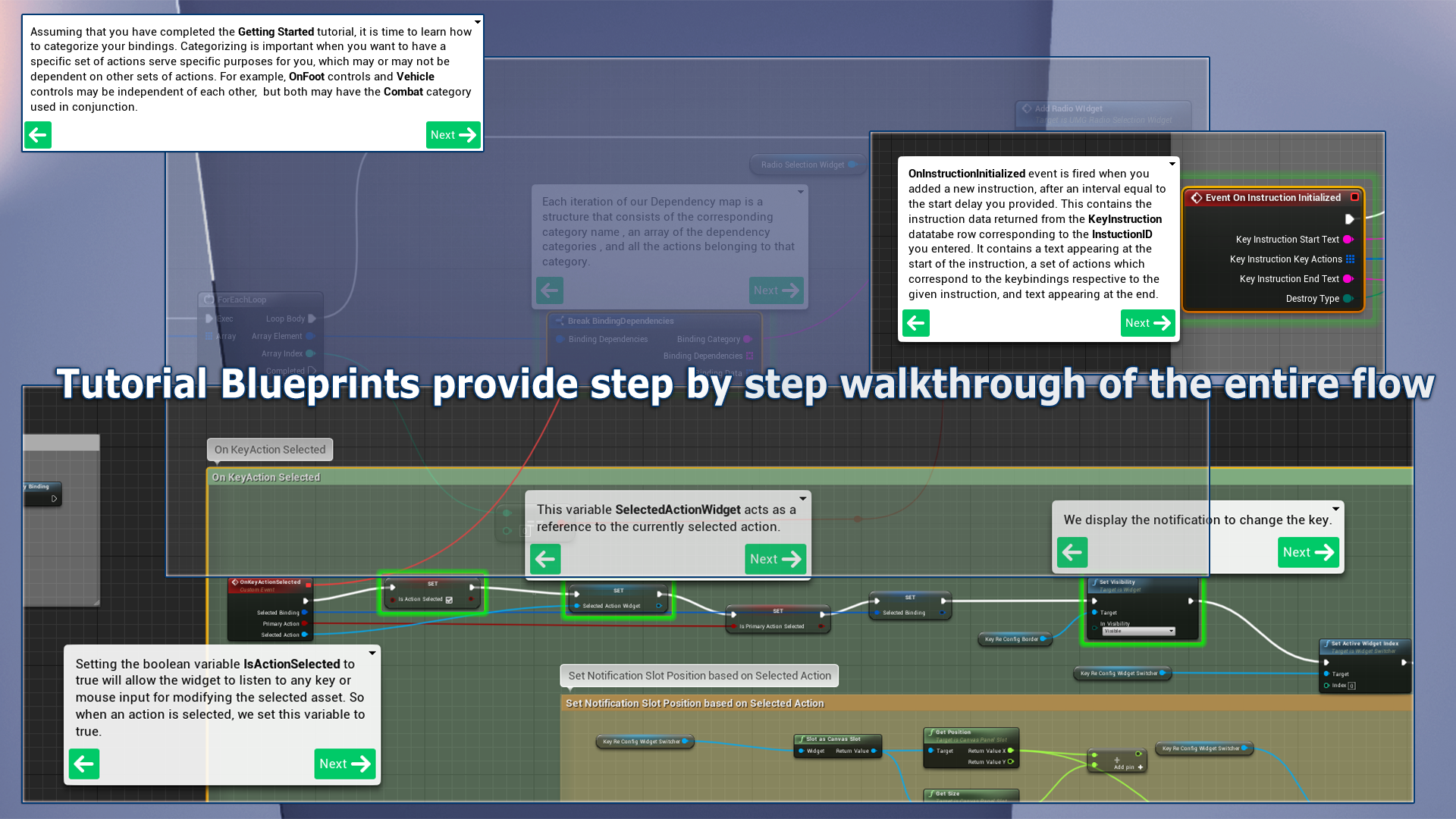Click back arrow in OnInstructionInitialized tutorial box
This screenshot has width=1456, height=819.
point(916,323)
